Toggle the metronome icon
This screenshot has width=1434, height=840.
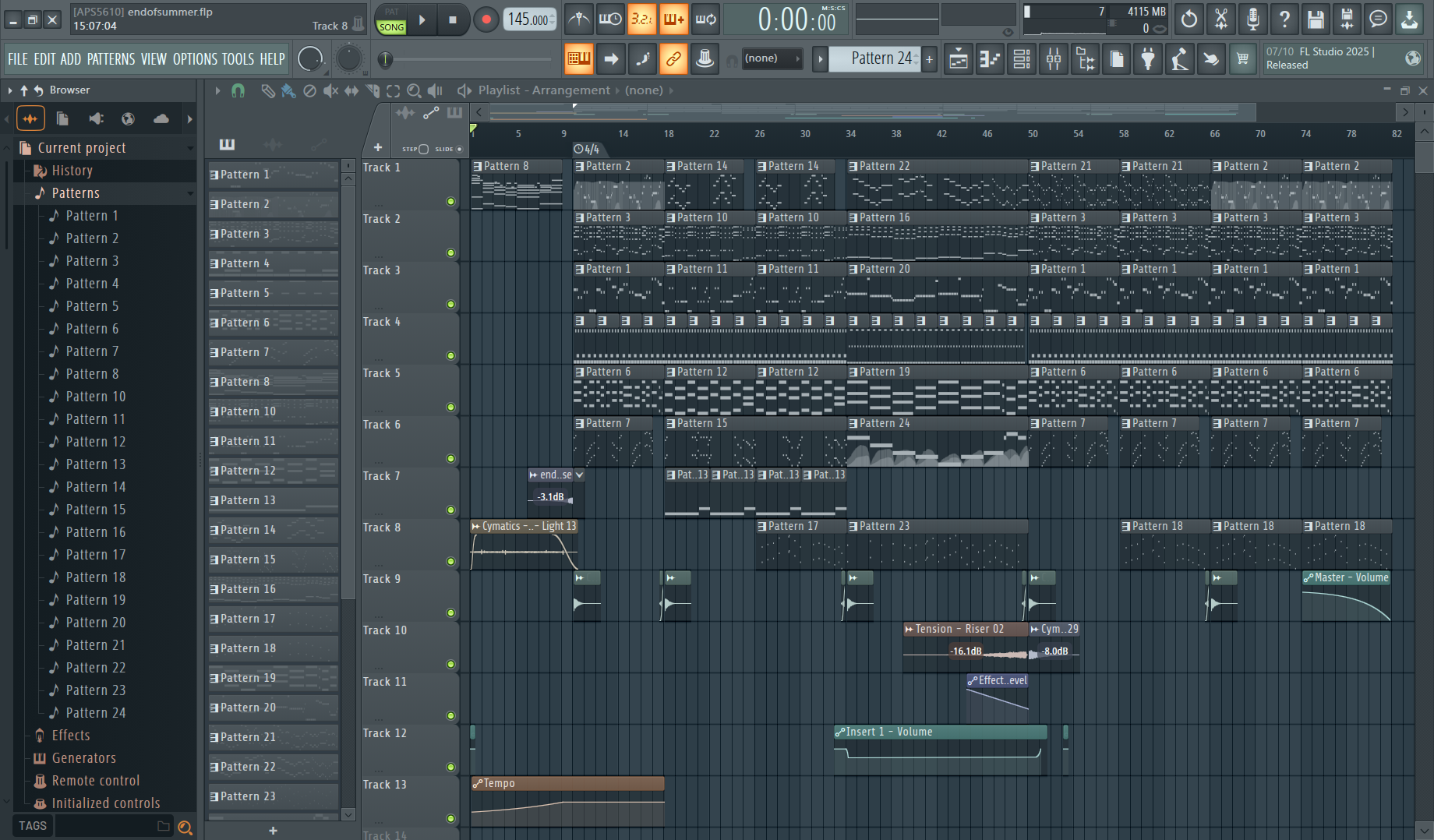pyautogui.click(x=578, y=19)
